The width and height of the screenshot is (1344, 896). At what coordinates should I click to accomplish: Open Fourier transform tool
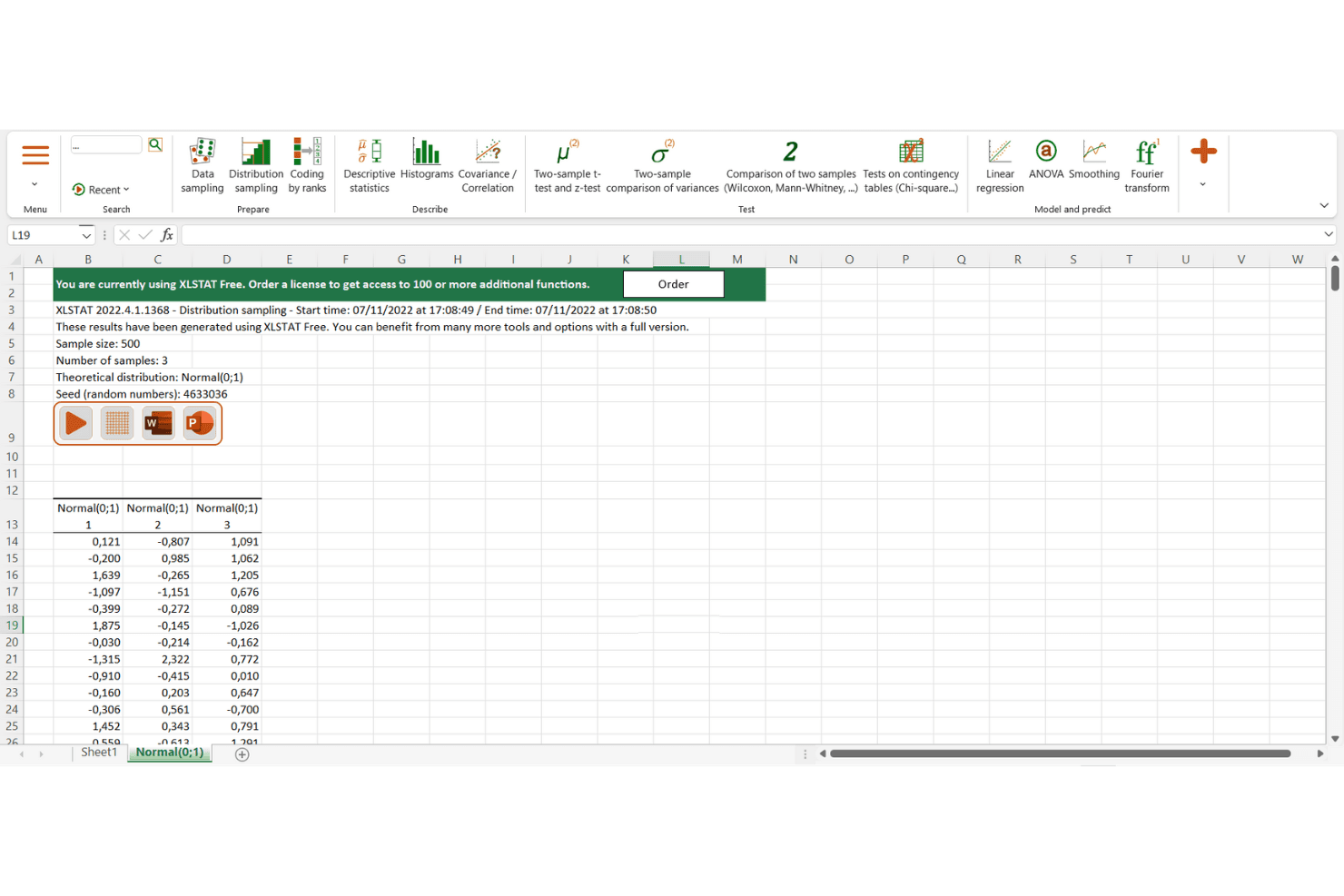[1147, 165]
